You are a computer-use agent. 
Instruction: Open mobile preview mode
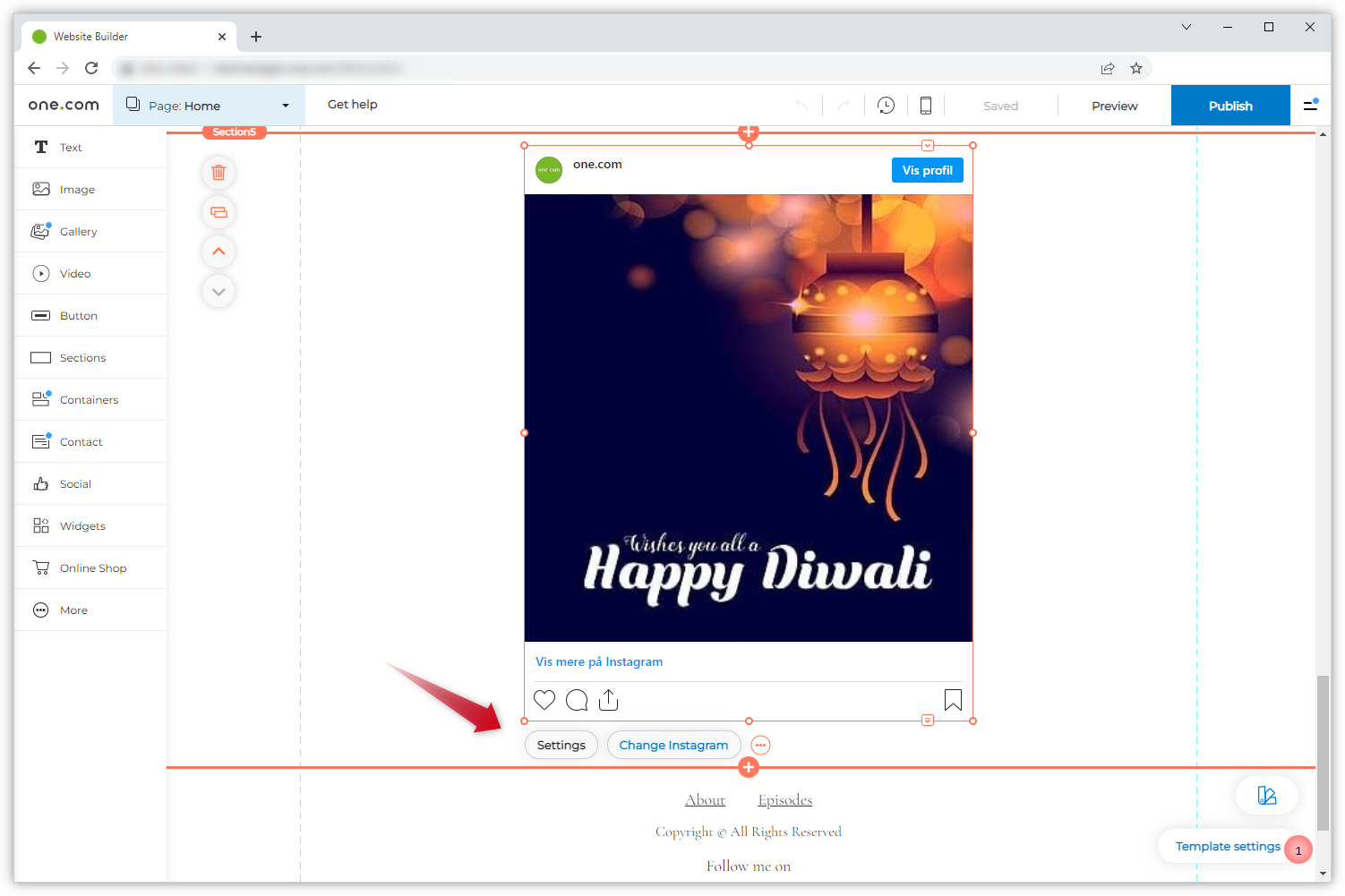(x=926, y=105)
